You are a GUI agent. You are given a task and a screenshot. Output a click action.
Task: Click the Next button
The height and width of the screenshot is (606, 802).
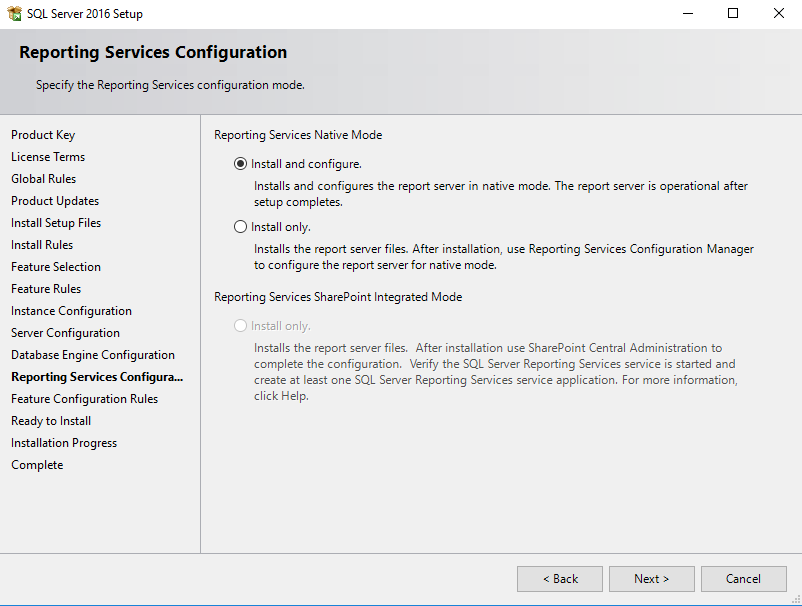[651, 578]
